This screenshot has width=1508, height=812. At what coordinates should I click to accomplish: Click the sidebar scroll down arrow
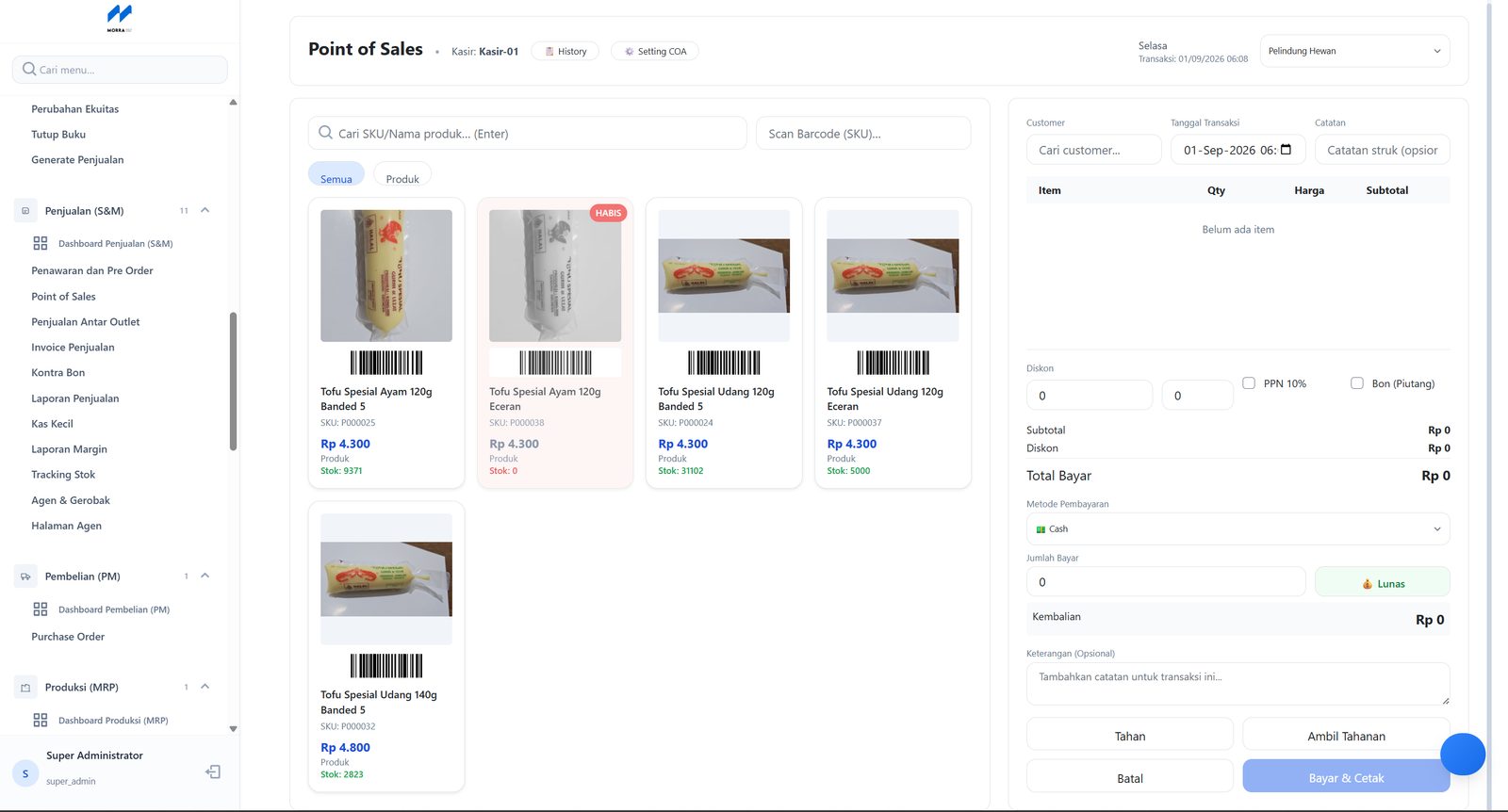233,728
